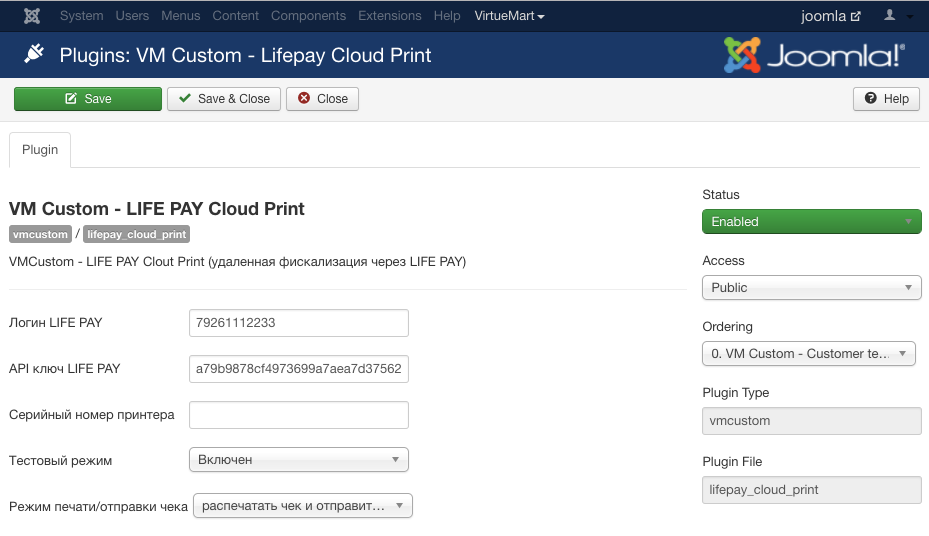
Task: Click the 'Тестовый режим' label
Action: [x=60, y=461]
